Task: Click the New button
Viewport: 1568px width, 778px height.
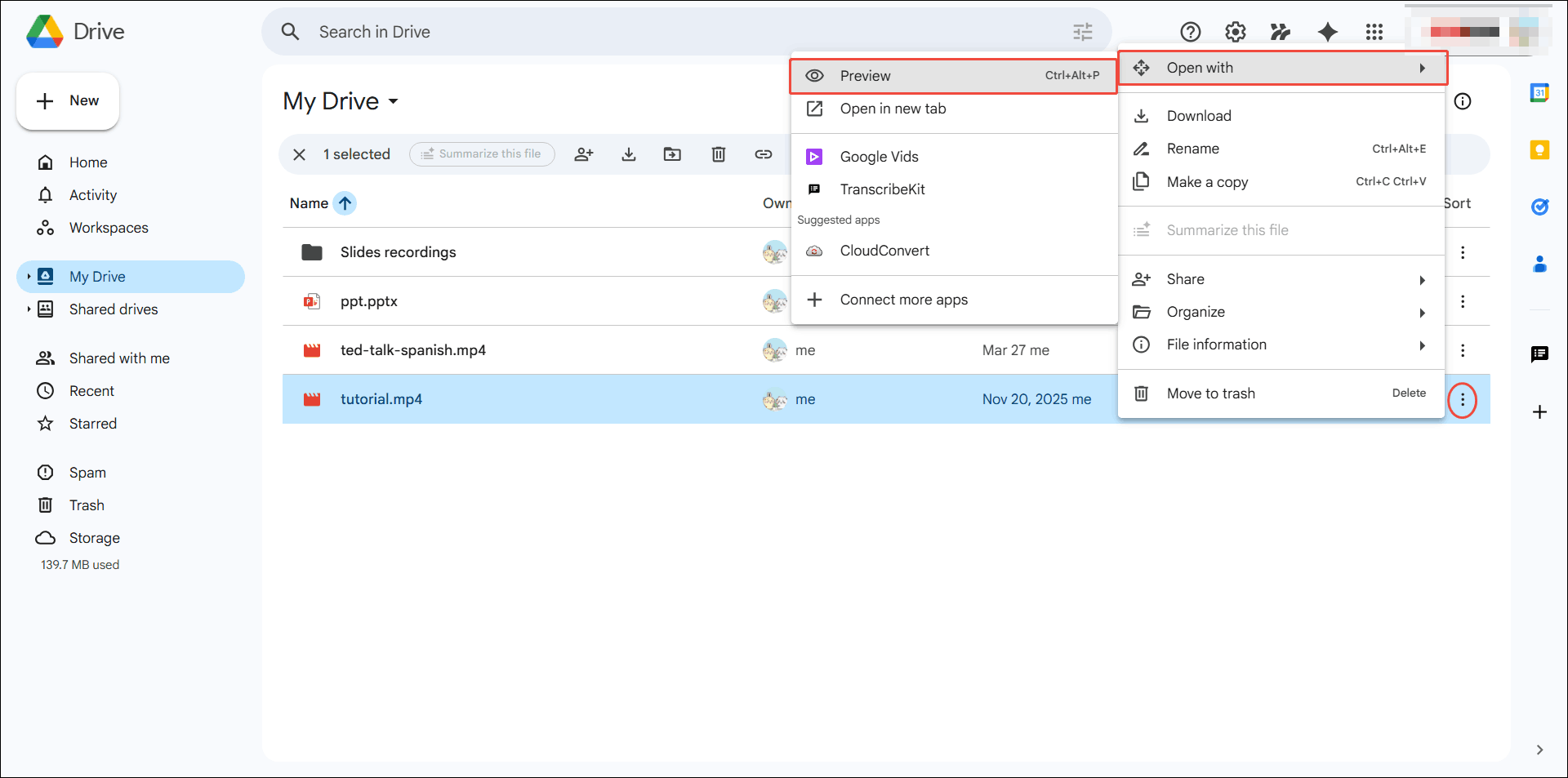Action: coord(68,100)
